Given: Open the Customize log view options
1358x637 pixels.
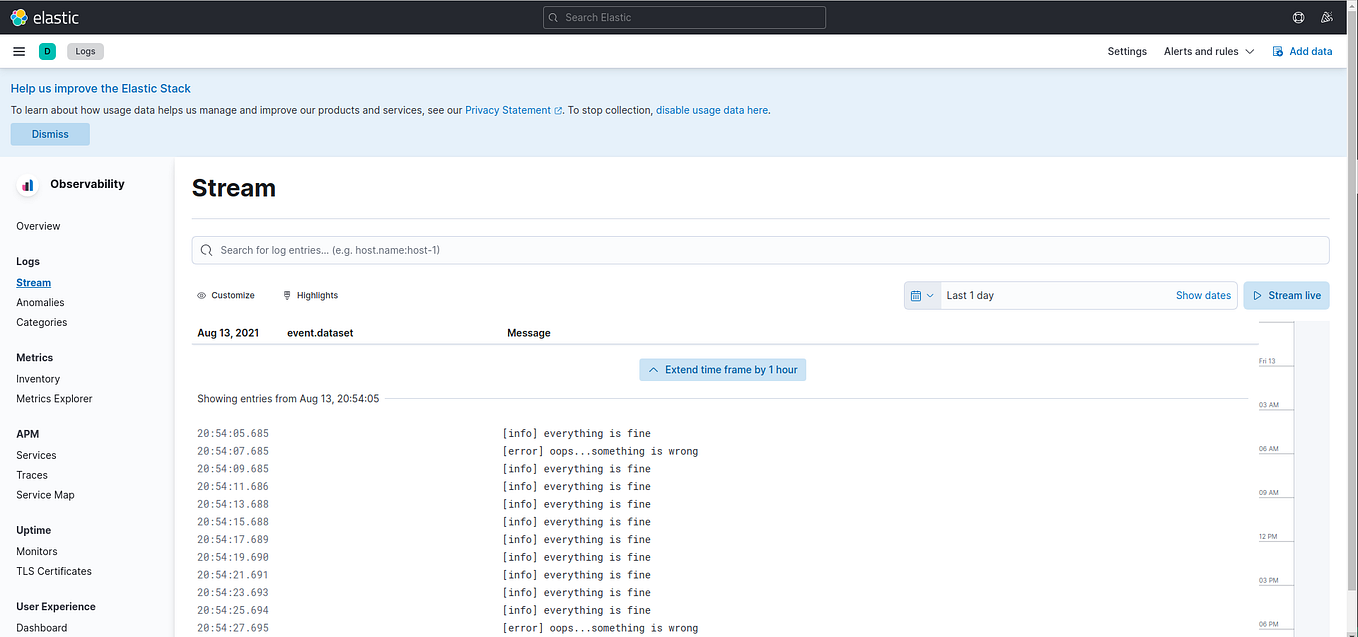Looking at the screenshot, I should point(226,295).
